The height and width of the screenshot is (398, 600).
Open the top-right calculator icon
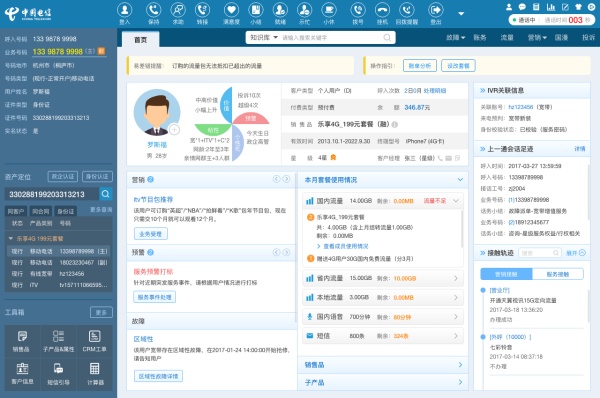(536, 7)
